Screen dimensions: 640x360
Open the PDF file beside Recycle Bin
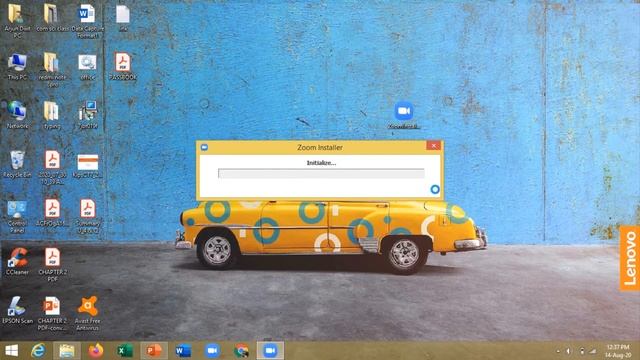52,167
